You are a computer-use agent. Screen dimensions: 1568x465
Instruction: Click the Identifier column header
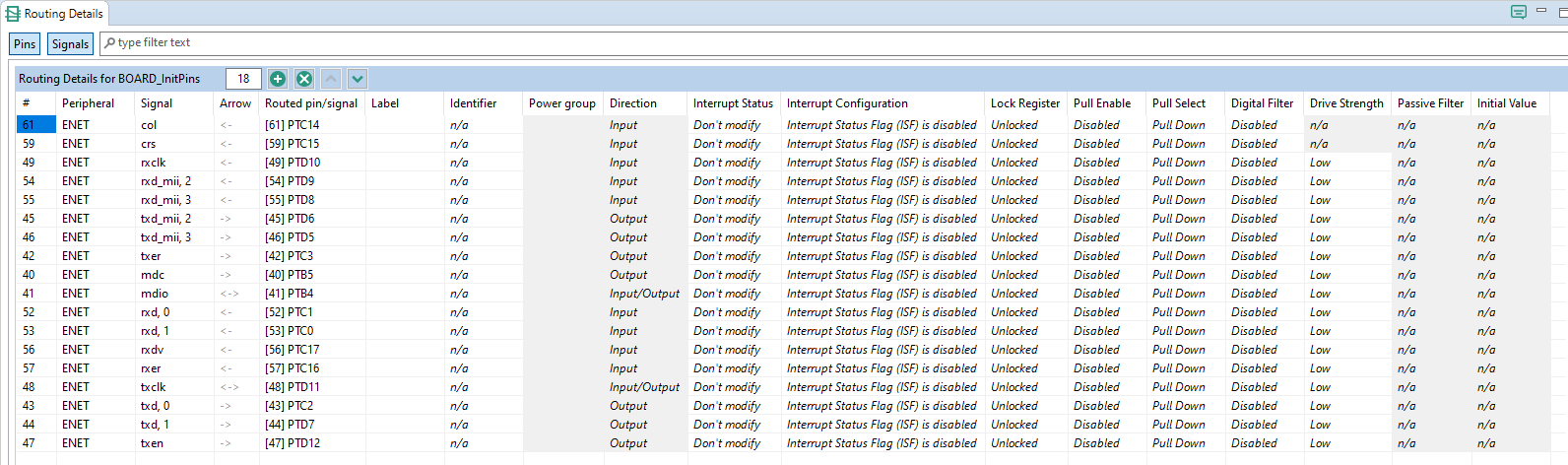point(484,102)
